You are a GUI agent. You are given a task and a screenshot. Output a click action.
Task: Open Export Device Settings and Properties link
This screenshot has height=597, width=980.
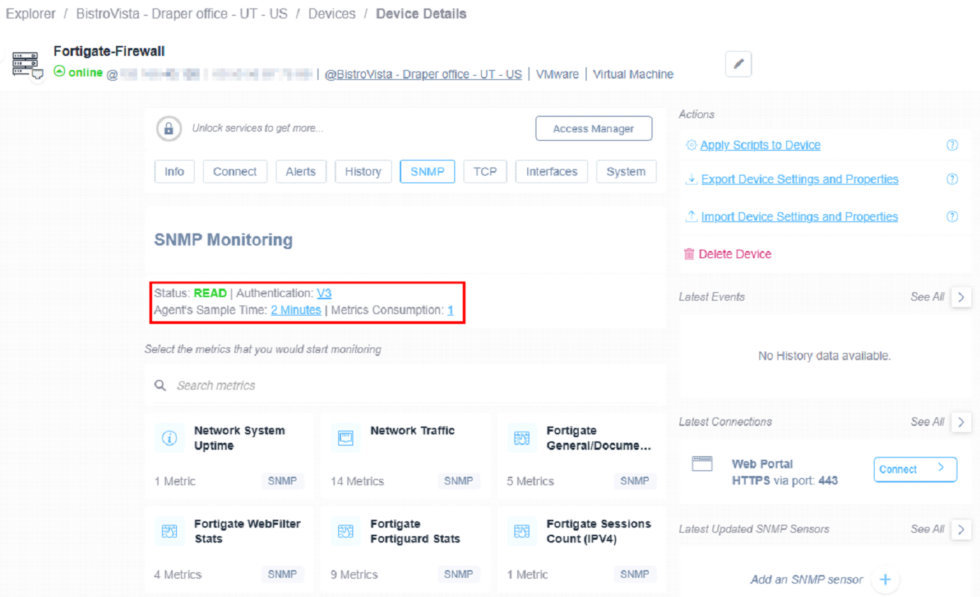click(799, 179)
